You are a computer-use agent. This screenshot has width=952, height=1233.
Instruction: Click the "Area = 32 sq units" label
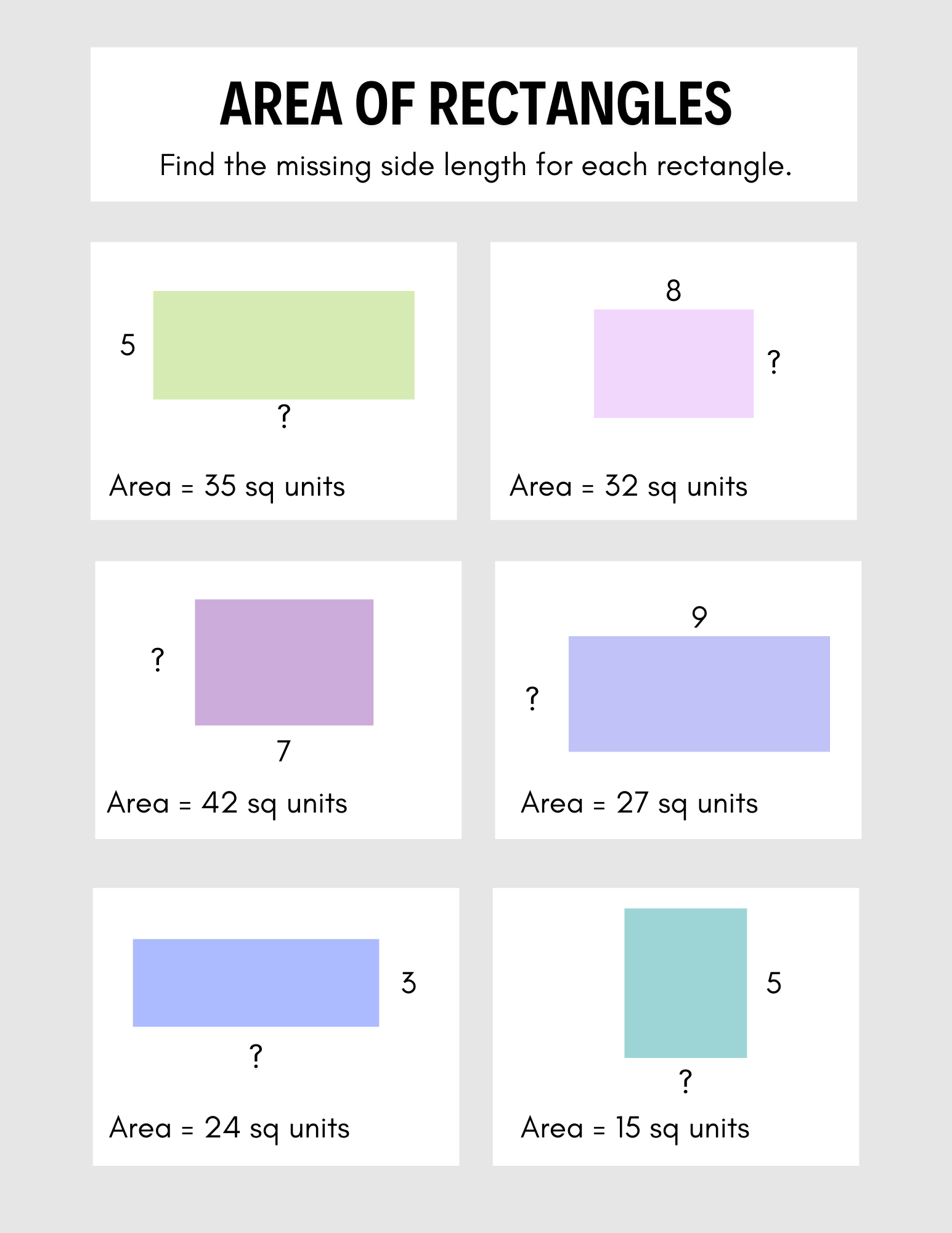click(628, 486)
